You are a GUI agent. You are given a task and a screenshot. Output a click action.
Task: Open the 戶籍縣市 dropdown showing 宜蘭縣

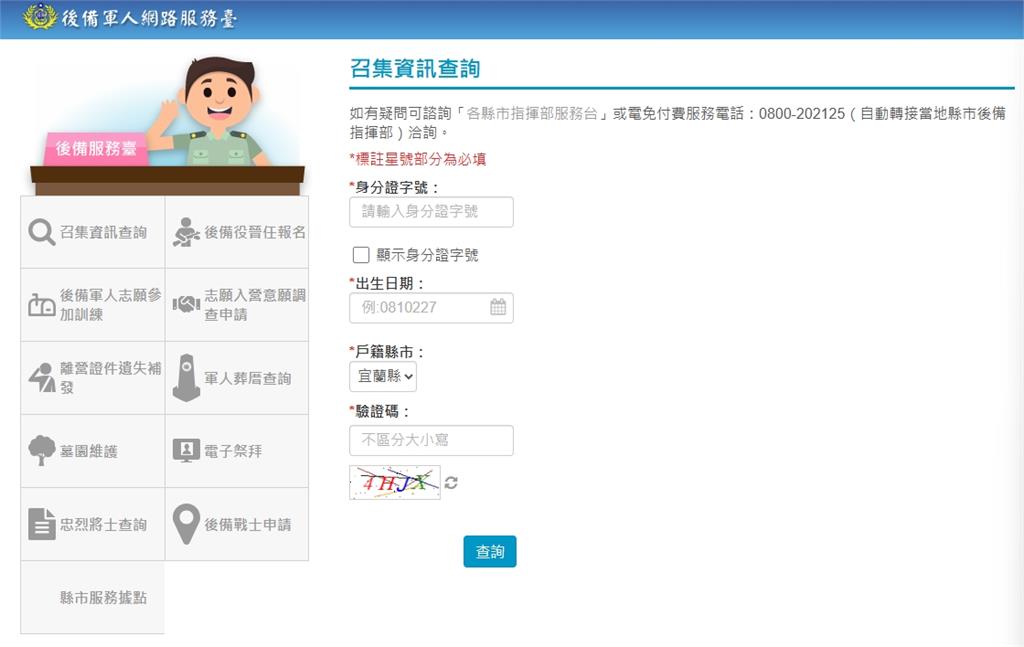(x=383, y=376)
